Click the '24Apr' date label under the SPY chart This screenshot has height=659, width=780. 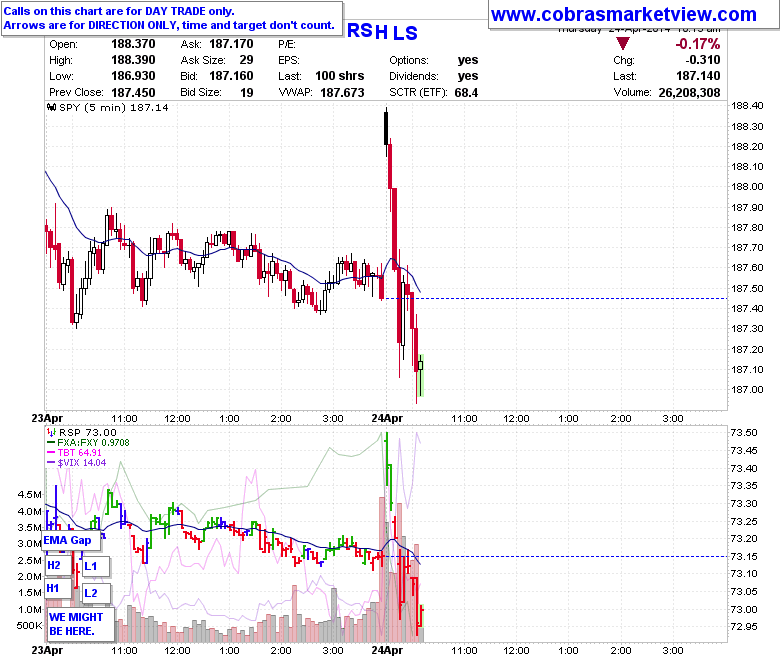click(x=387, y=418)
